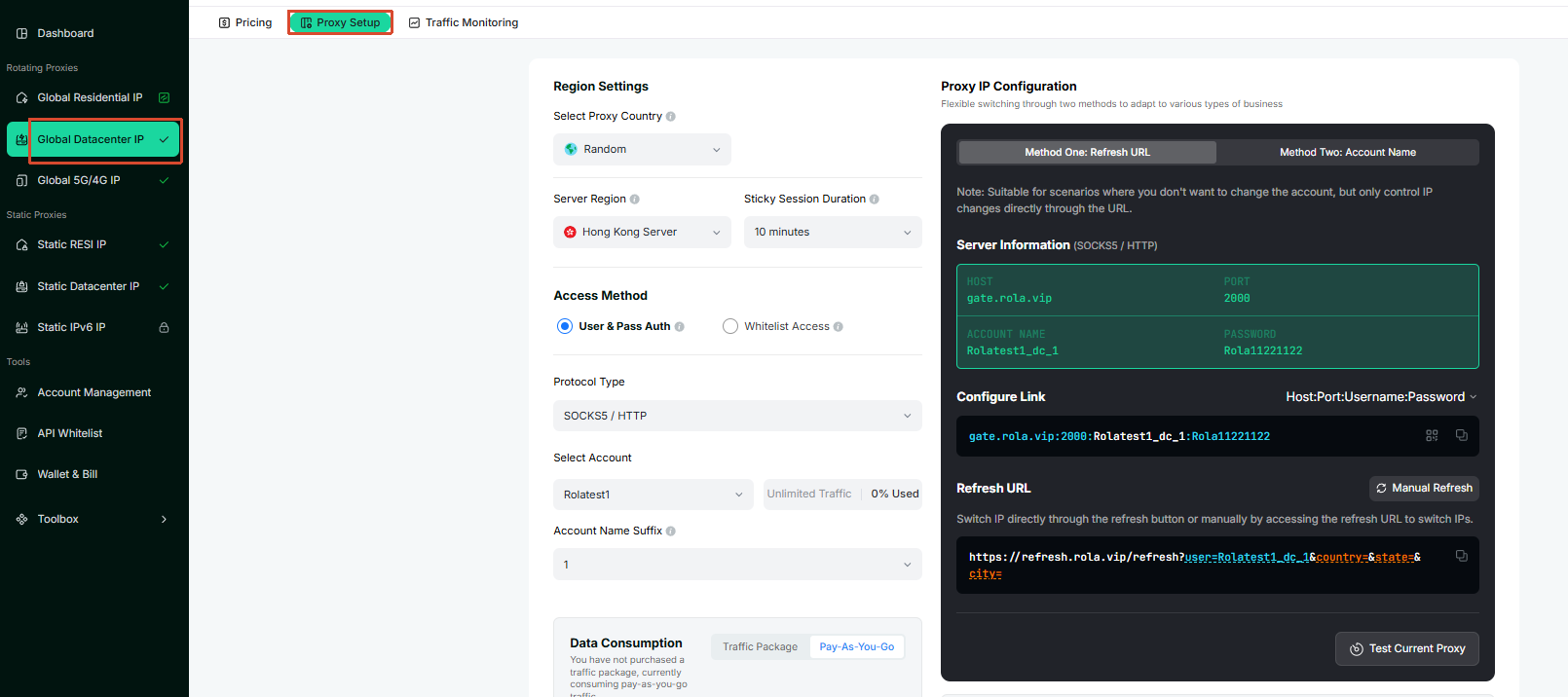Copy the configure link string
Image resolution: width=1568 pixels, height=697 pixels.
click(x=1461, y=435)
